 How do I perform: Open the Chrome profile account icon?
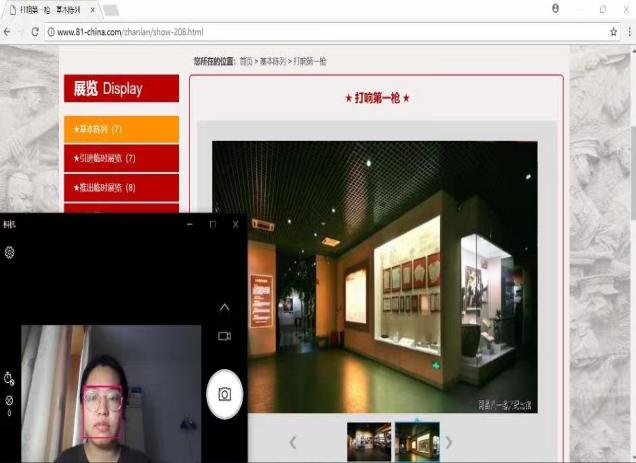(x=556, y=8)
